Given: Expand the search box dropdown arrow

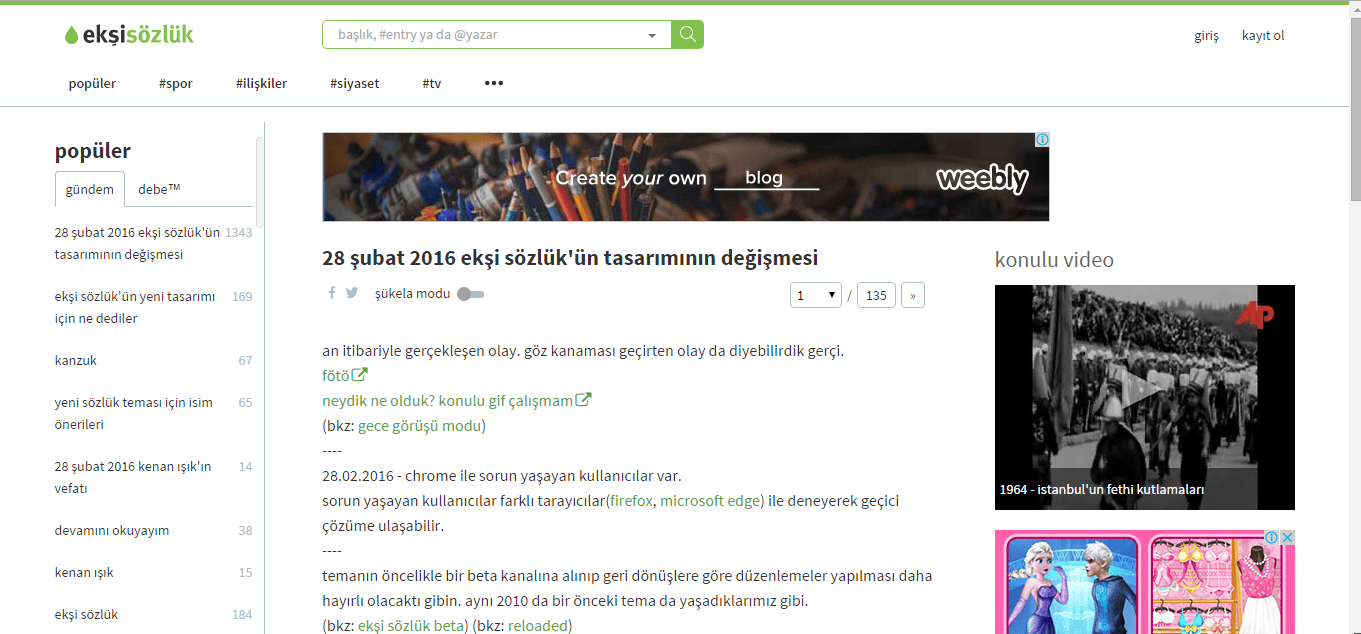Looking at the screenshot, I should pyautogui.click(x=652, y=35).
